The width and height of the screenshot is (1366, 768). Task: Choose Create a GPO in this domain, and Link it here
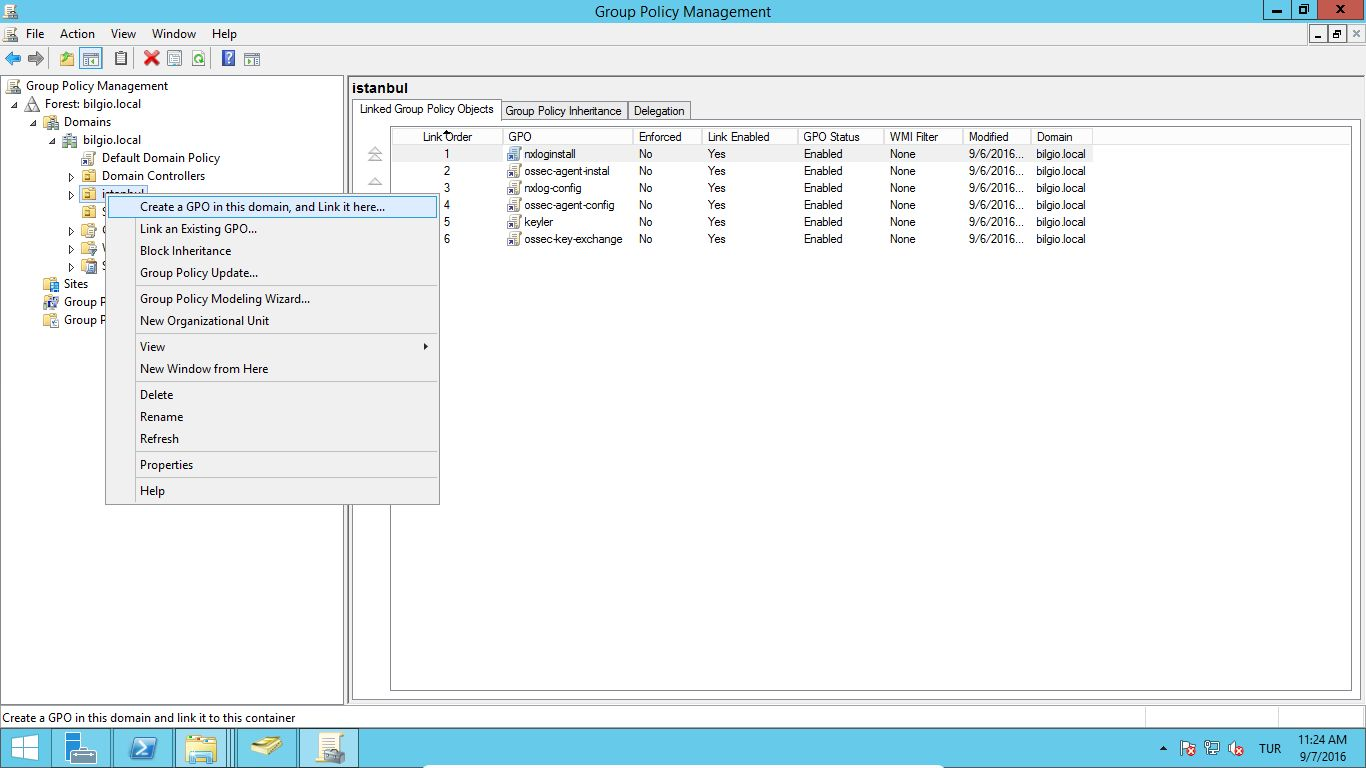click(x=272, y=207)
